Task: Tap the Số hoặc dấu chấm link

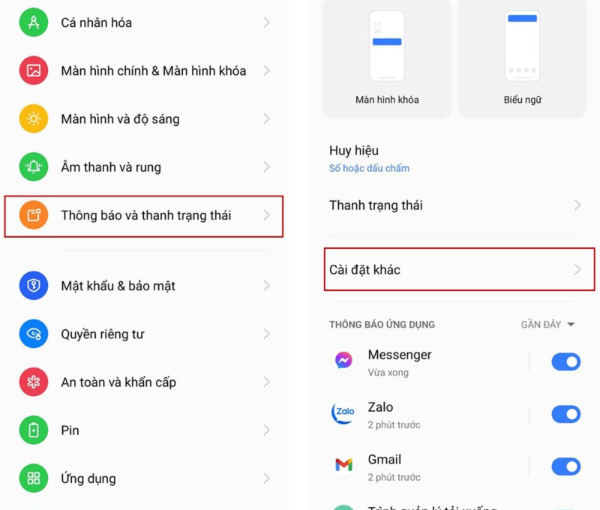Action: [x=369, y=168]
